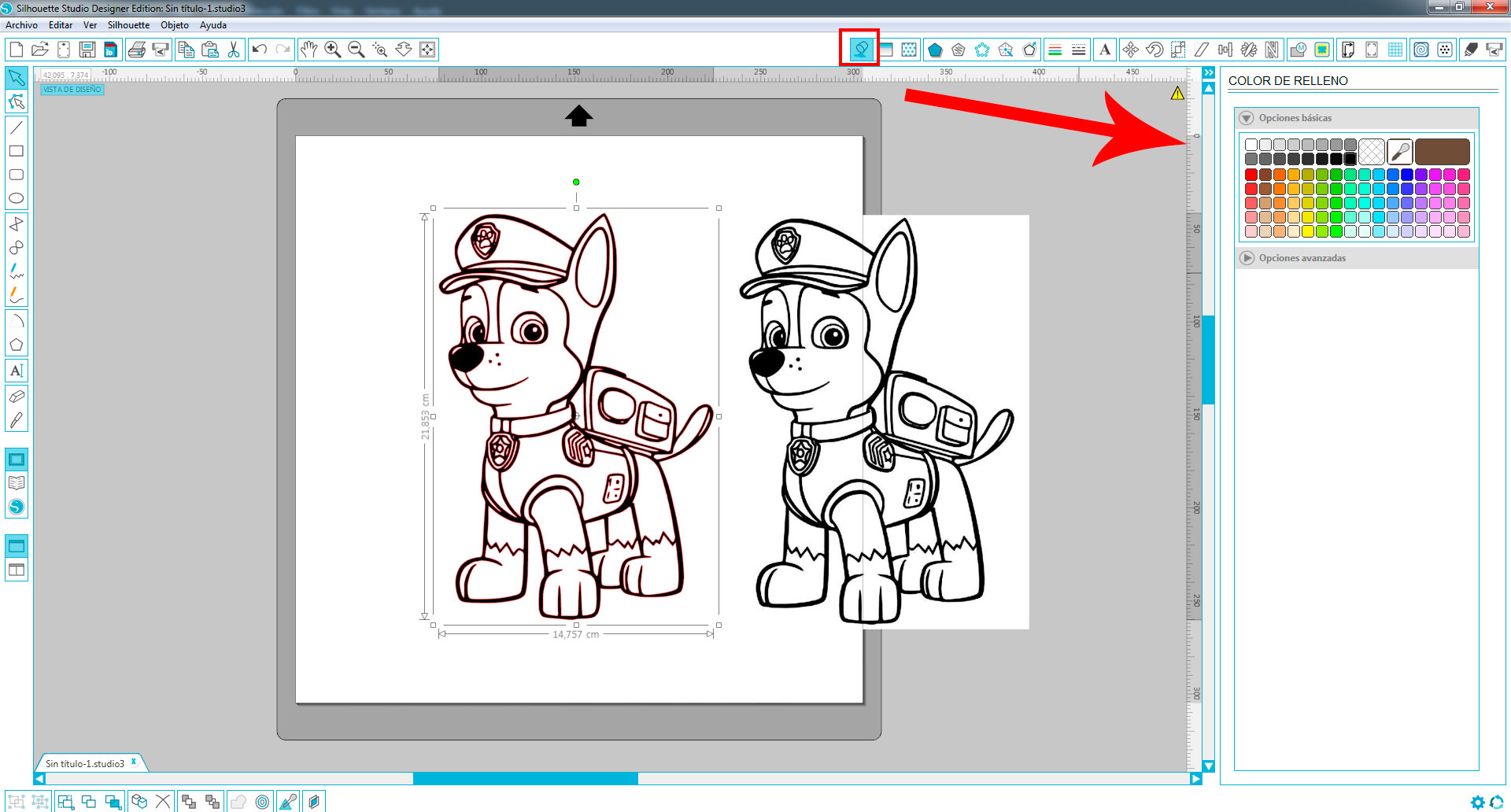Save to SD card from the toolbar
Screen dimensions: 1511x812
click(111, 50)
